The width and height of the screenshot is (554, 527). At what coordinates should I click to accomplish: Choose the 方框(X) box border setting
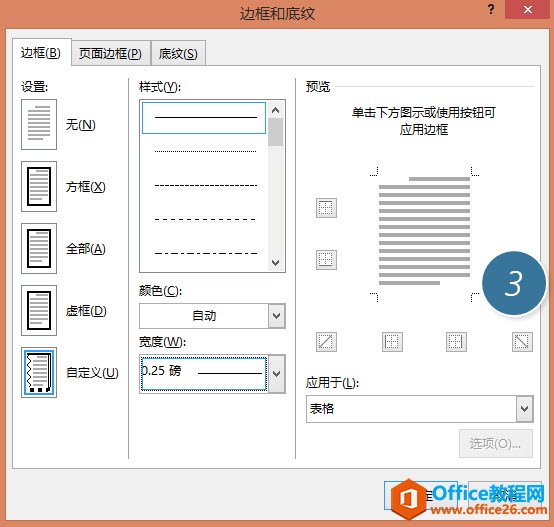tap(39, 186)
